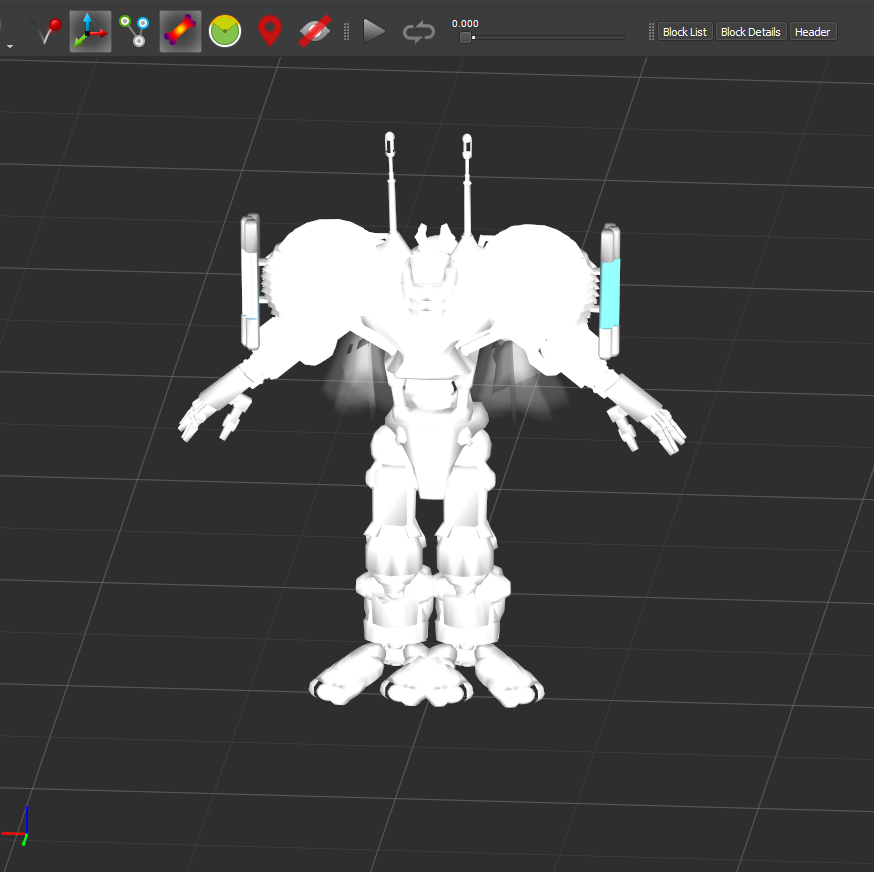The image size is (874, 872).
Task: Toggle the red-pin vertex drawing icon
Action: pos(46,31)
